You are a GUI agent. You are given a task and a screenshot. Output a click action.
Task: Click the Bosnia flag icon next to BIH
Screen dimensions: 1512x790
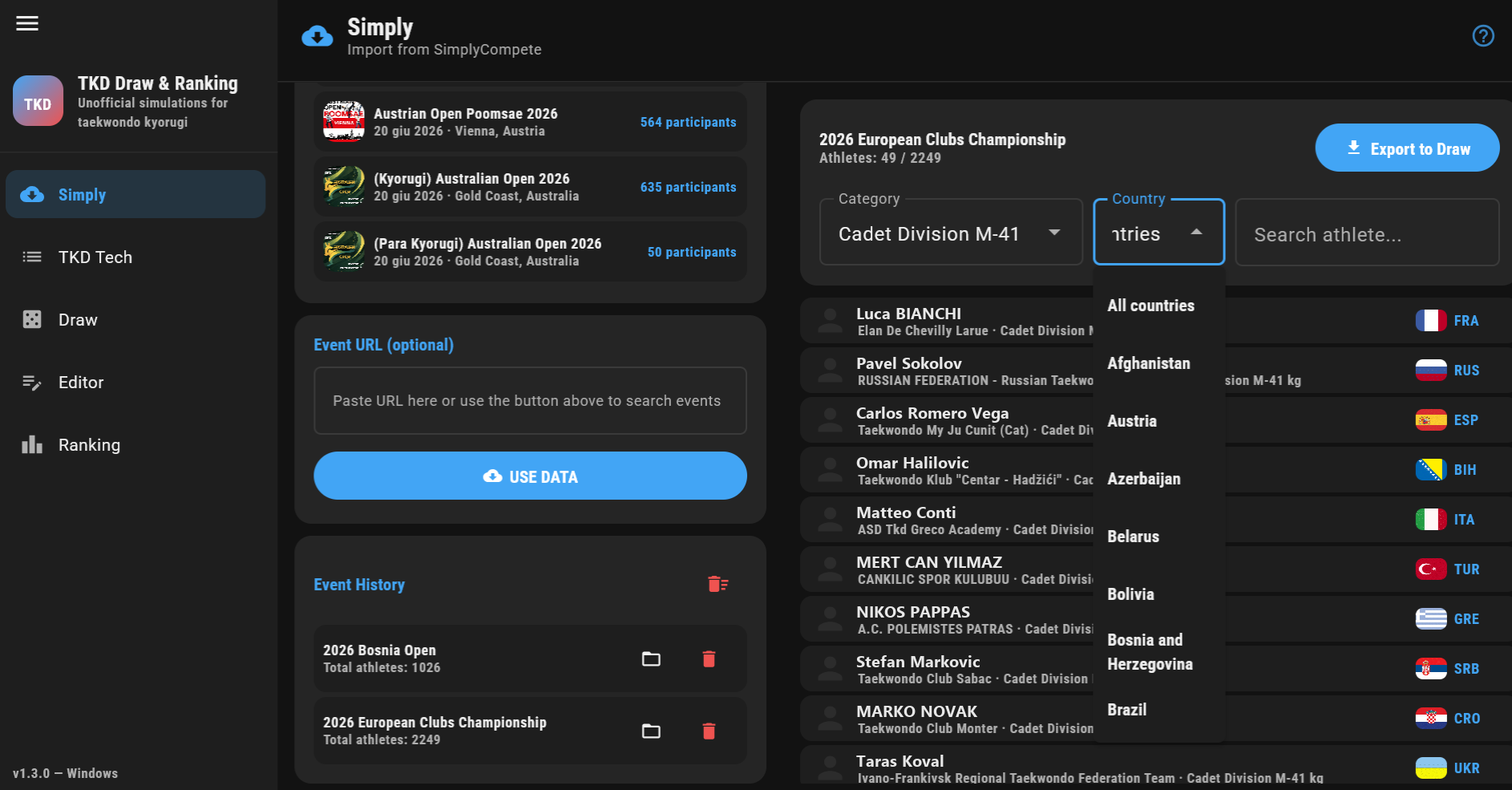(x=1431, y=470)
